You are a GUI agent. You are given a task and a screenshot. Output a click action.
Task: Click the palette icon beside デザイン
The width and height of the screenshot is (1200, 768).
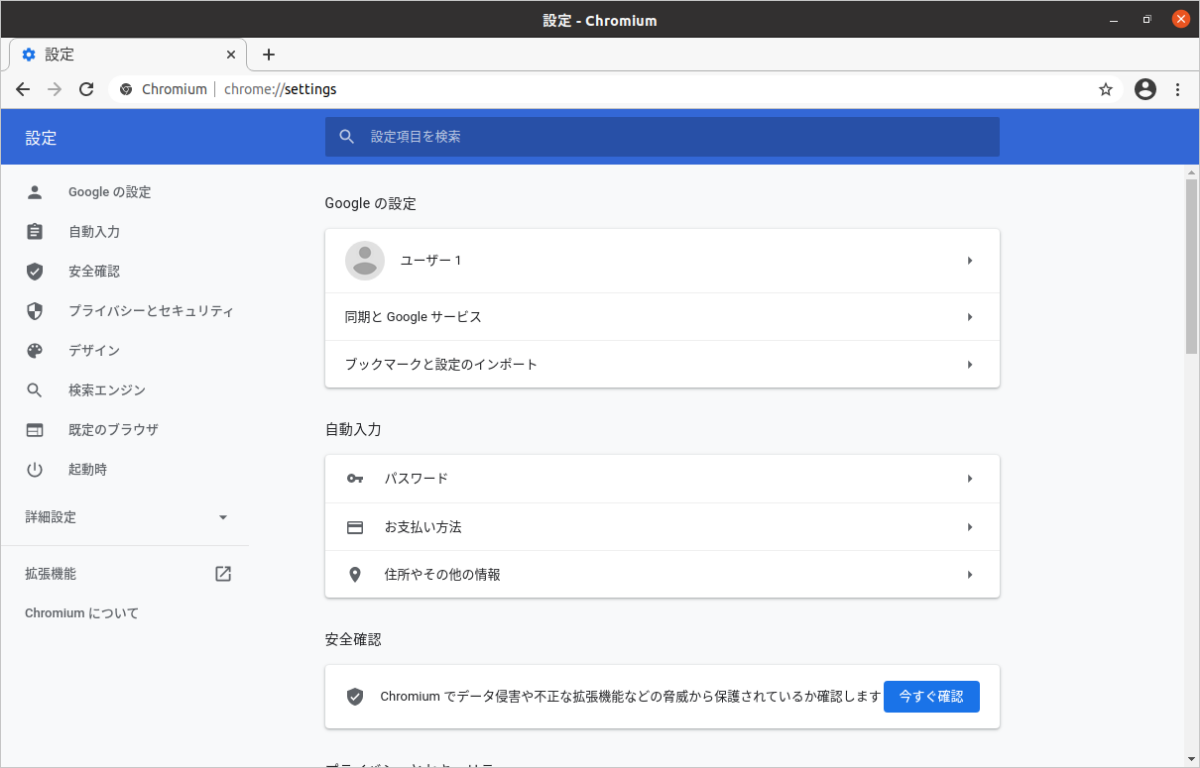pos(35,351)
